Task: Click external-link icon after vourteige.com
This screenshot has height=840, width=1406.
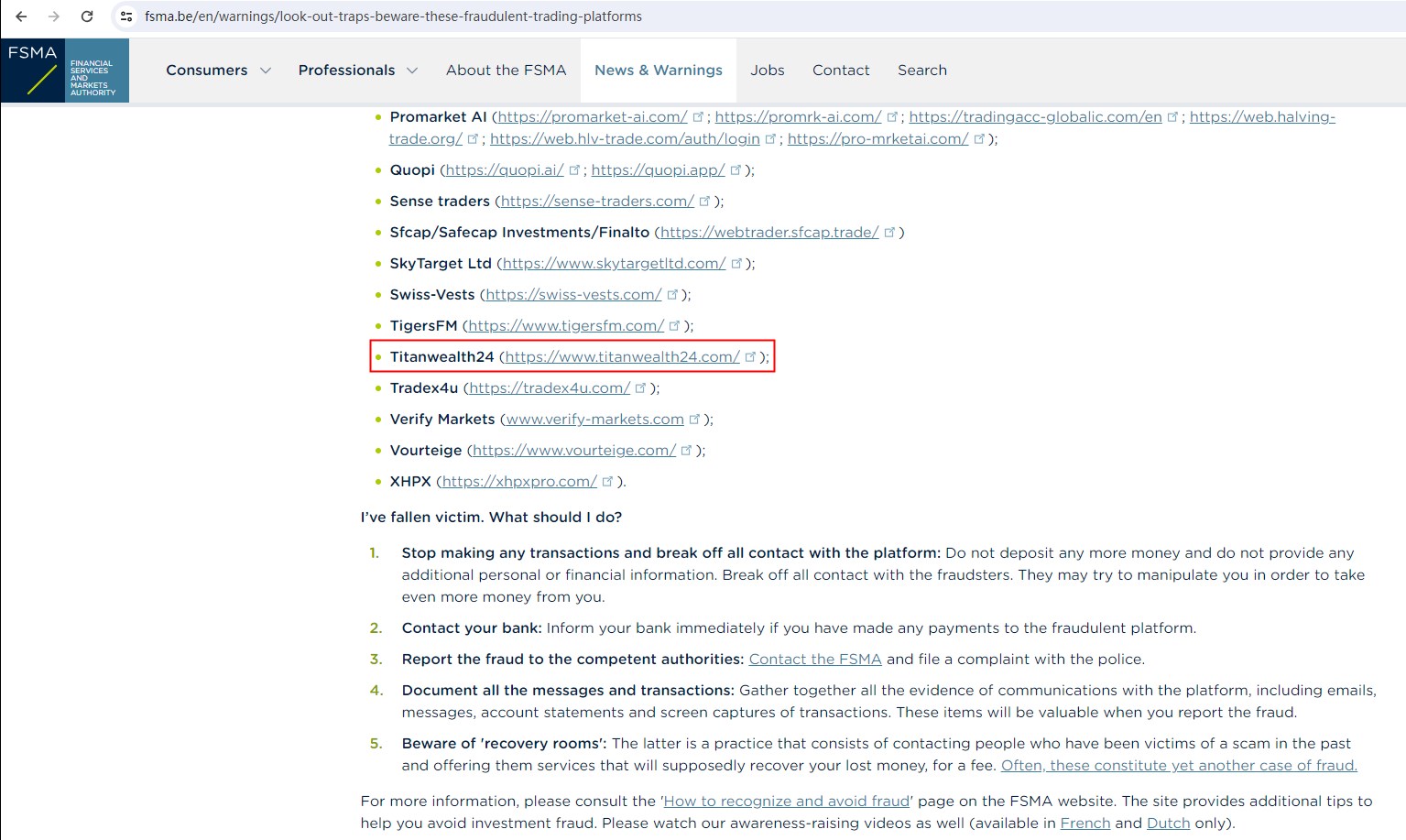Action: [x=686, y=451]
